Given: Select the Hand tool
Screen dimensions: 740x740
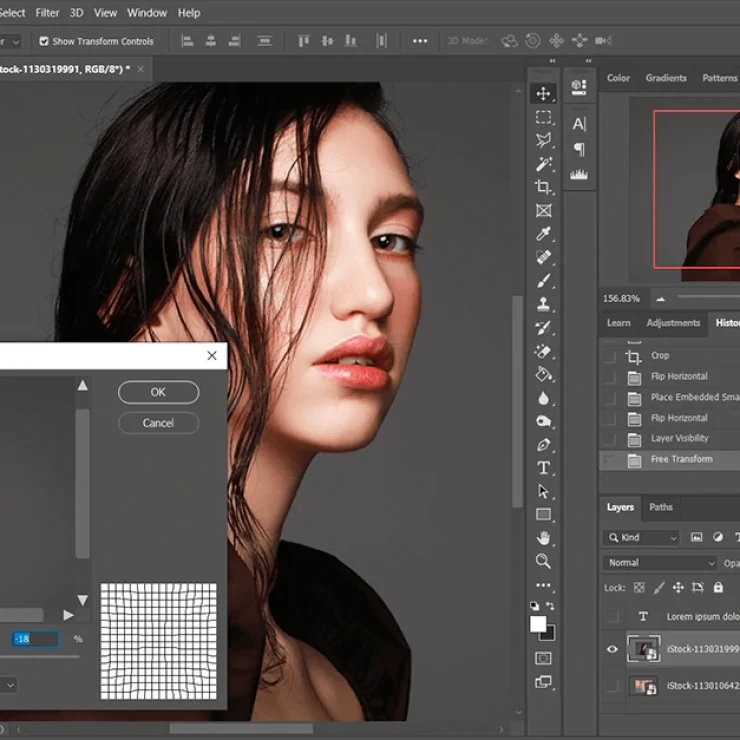Looking at the screenshot, I should tap(543, 538).
